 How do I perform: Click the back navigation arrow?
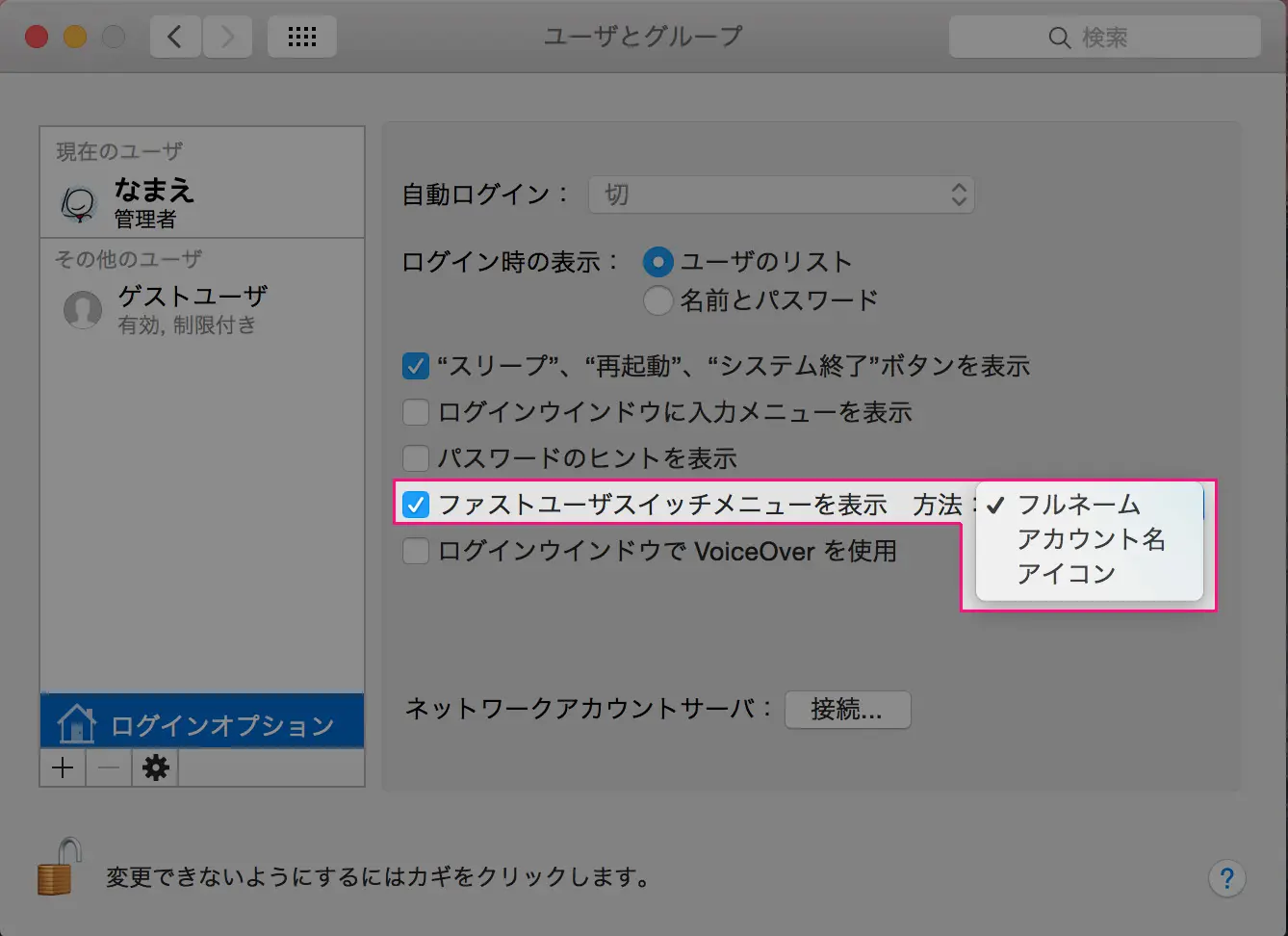click(x=175, y=38)
